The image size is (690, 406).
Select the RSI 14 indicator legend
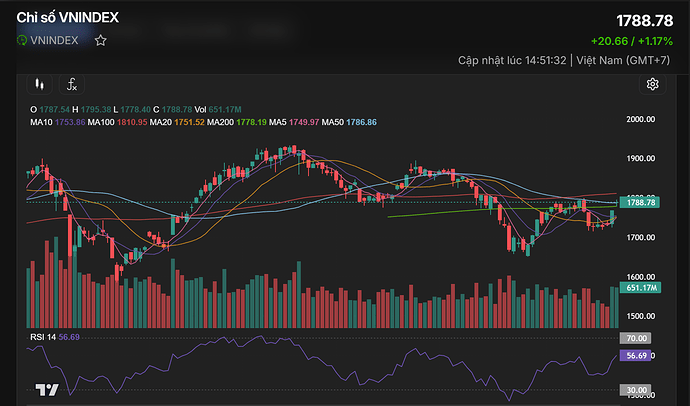55,337
